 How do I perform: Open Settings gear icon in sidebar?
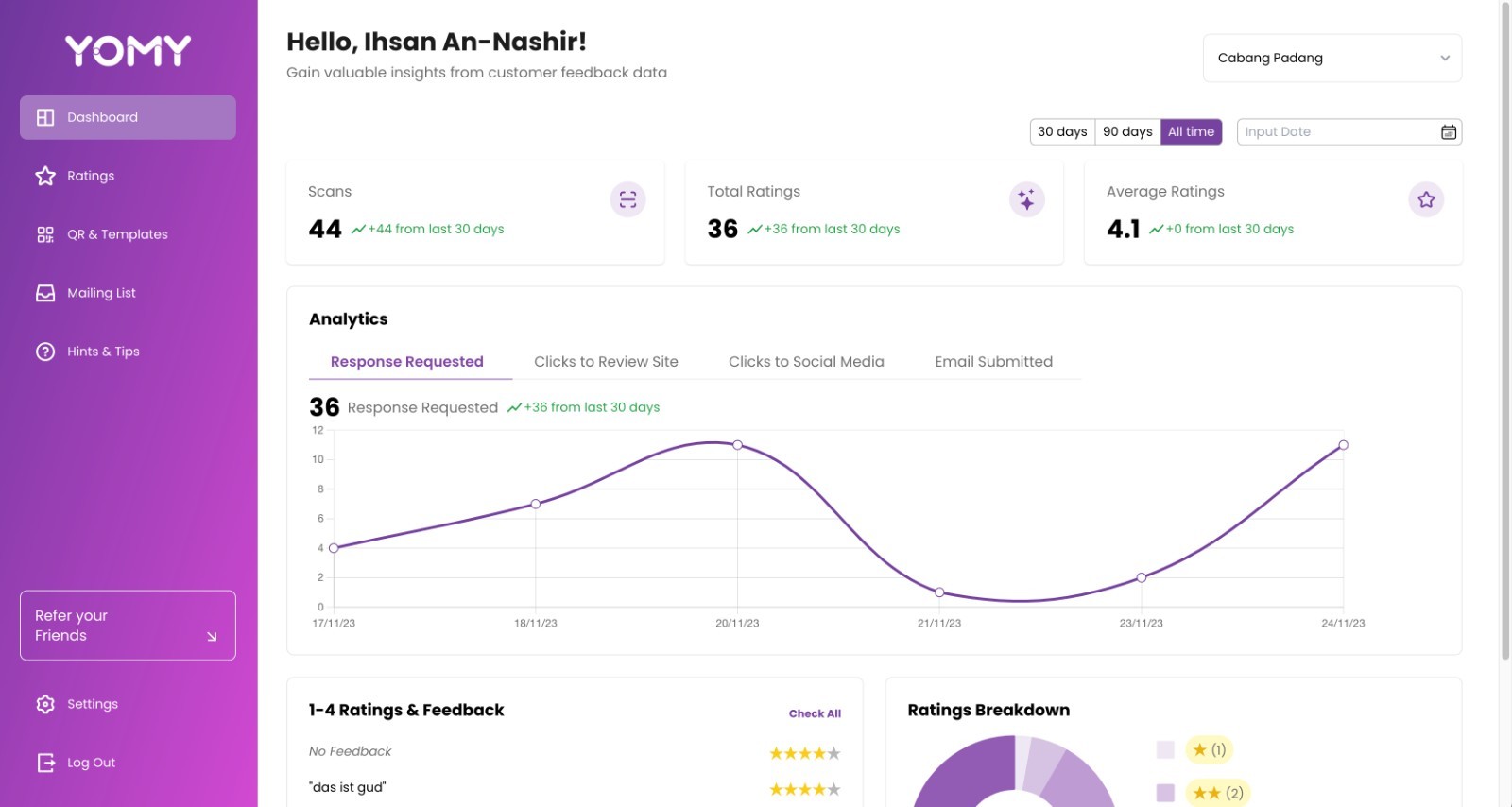pos(45,704)
